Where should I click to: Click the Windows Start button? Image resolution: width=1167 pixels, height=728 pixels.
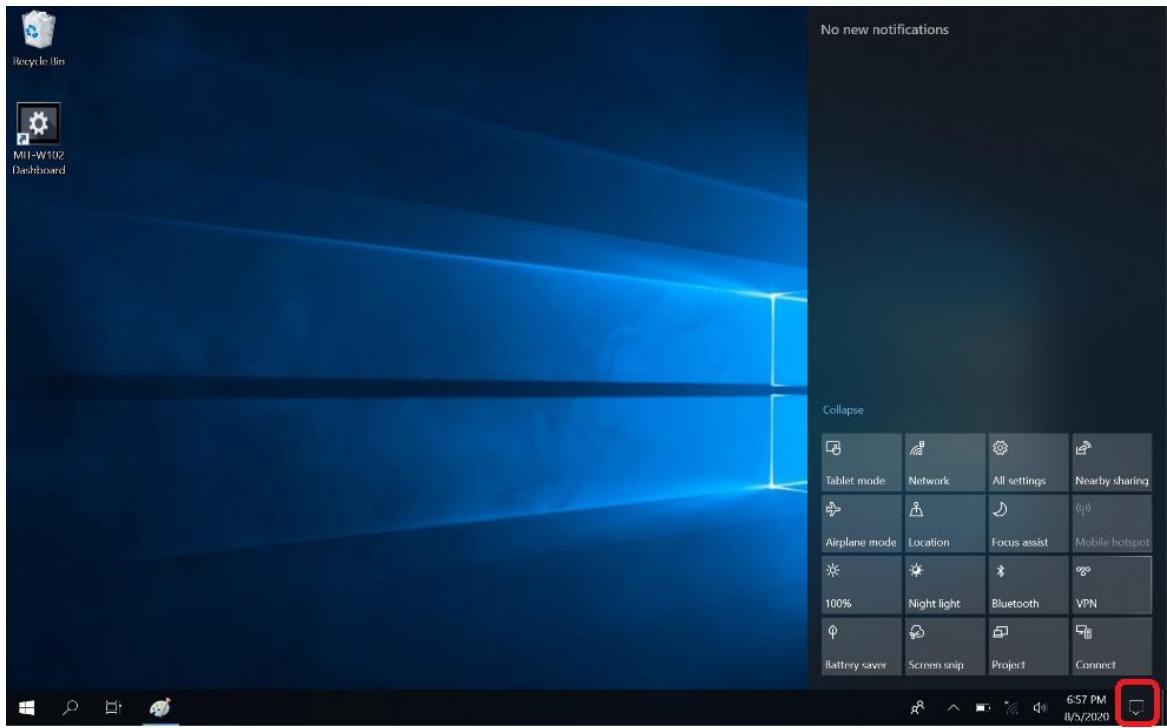pyautogui.click(x=23, y=707)
